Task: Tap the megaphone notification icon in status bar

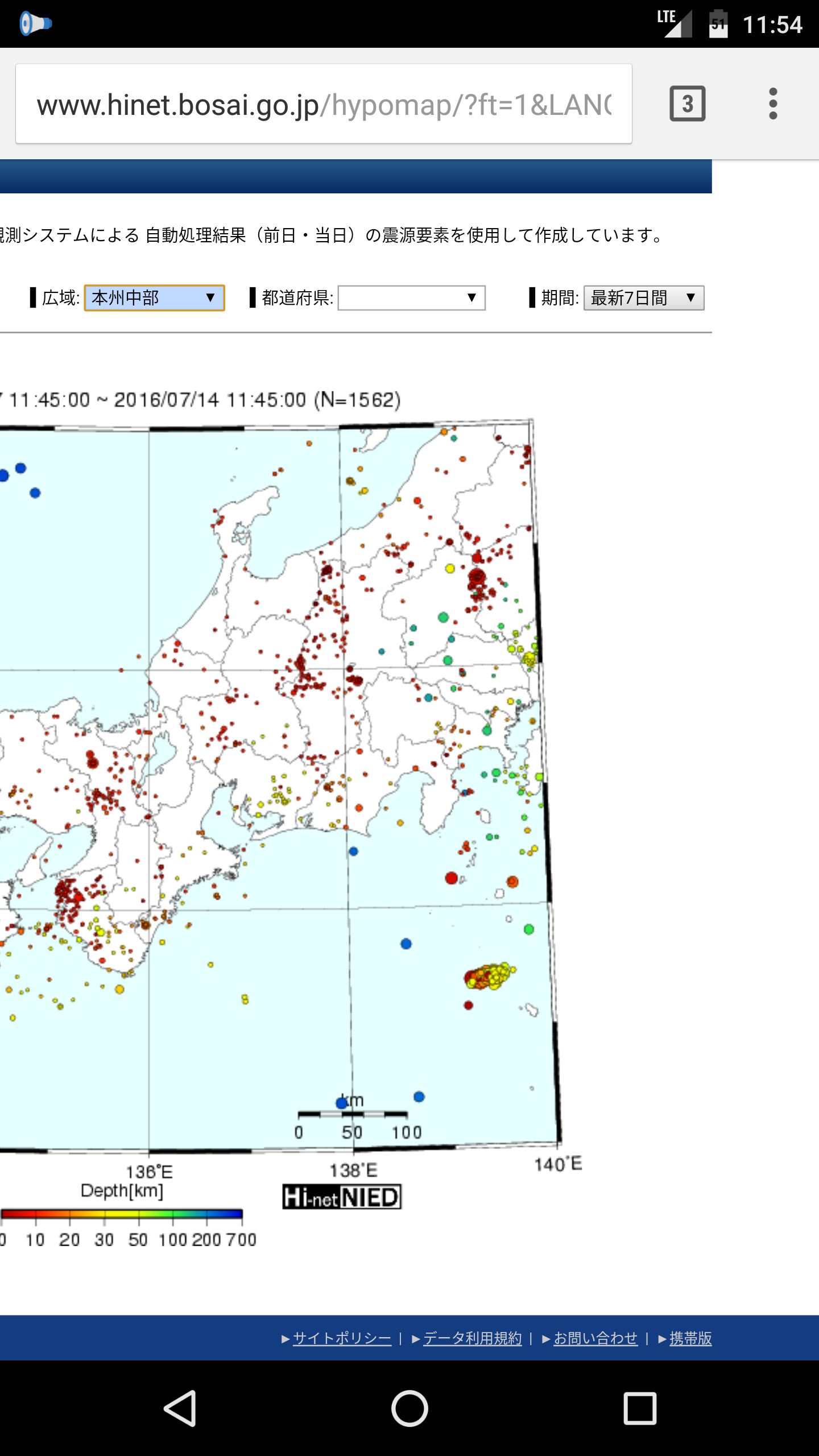Action: click(35, 24)
